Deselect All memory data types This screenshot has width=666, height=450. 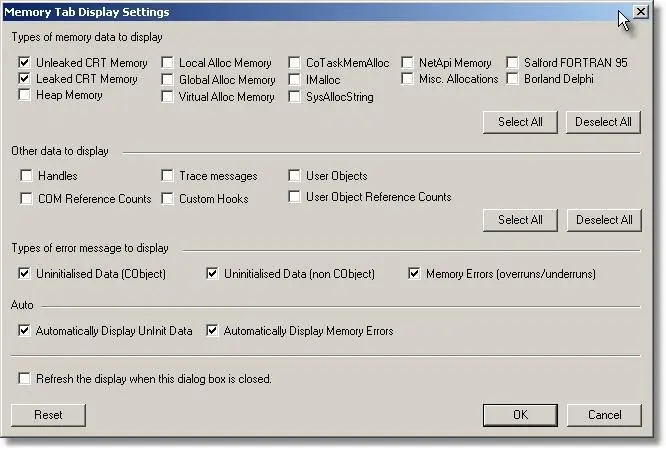coord(603,122)
